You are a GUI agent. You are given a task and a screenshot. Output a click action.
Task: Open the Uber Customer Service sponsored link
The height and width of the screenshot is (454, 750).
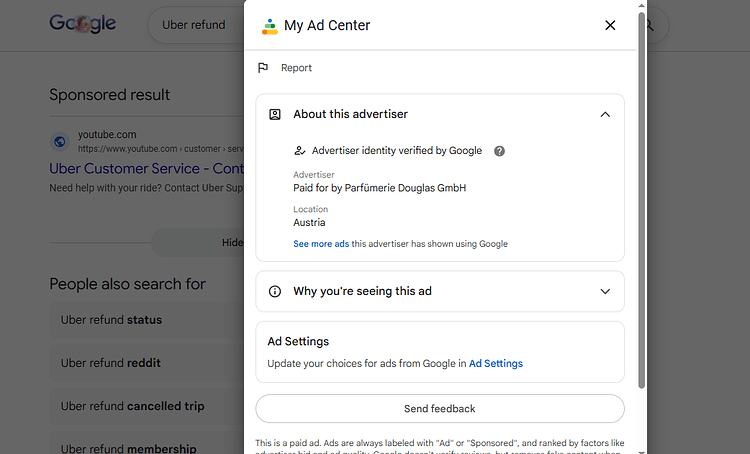click(146, 169)
